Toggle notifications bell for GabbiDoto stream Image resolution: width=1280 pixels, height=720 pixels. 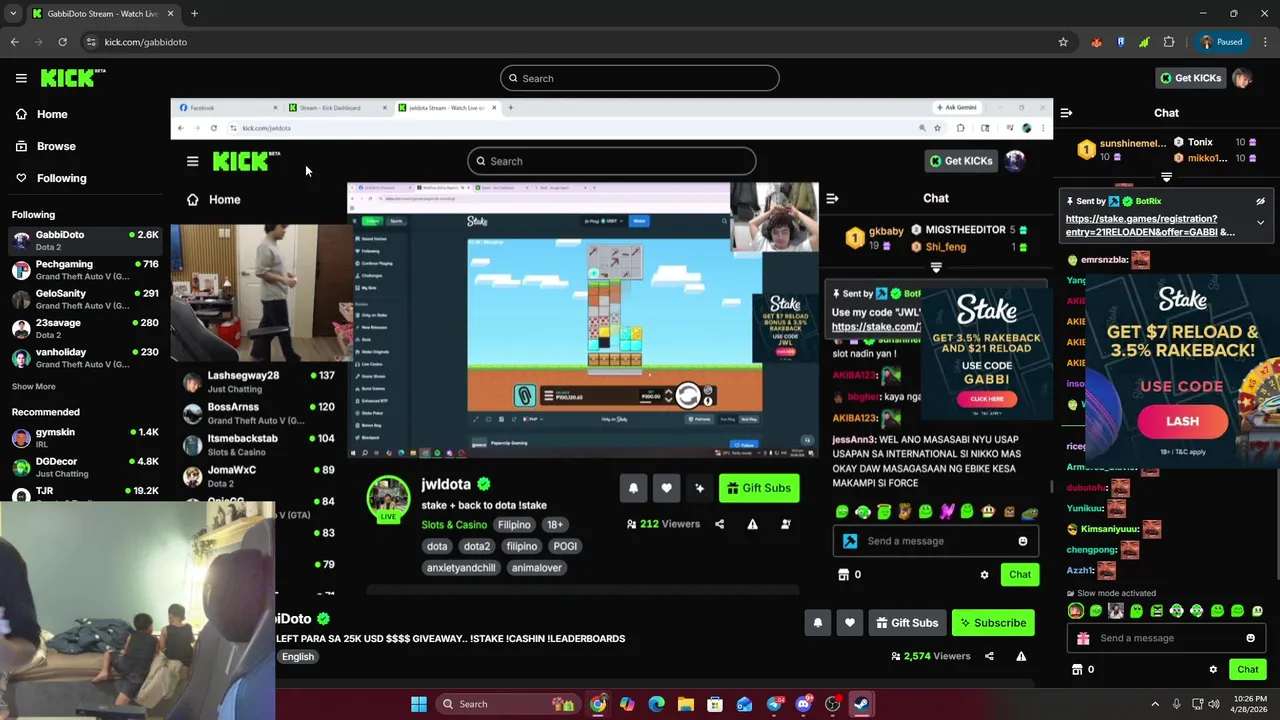click(817, 623)
